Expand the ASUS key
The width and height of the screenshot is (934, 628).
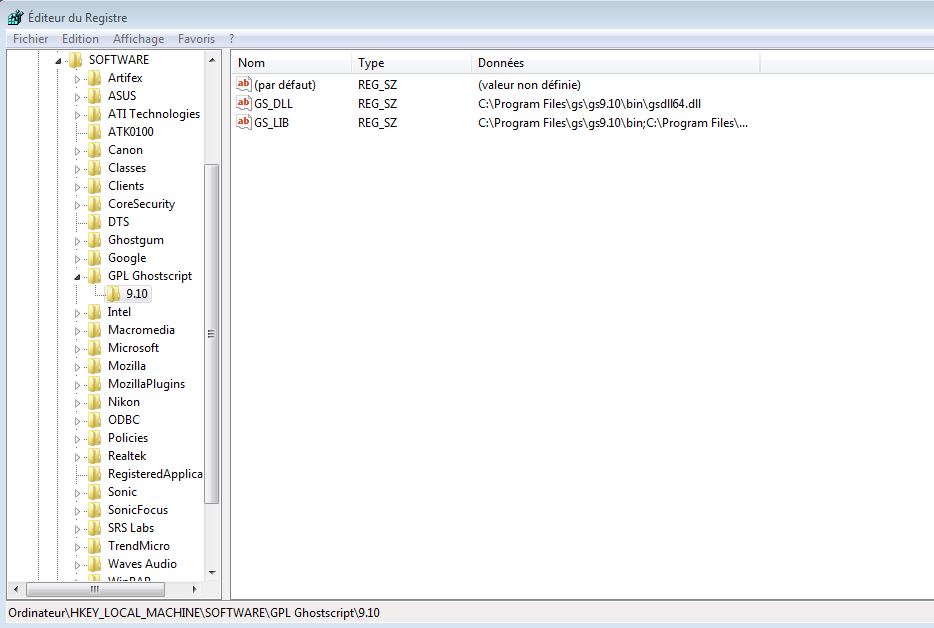click(77, 97)
